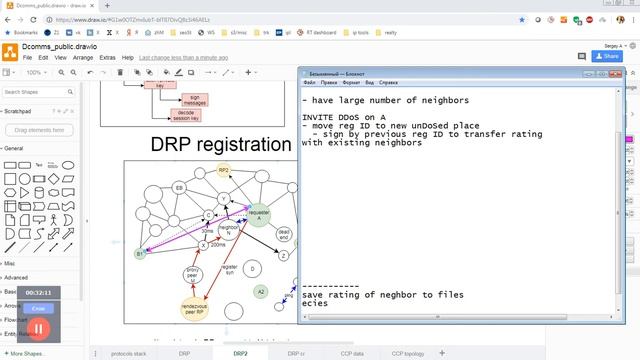Switch to the protocols stack page tab

click(129, 353)
